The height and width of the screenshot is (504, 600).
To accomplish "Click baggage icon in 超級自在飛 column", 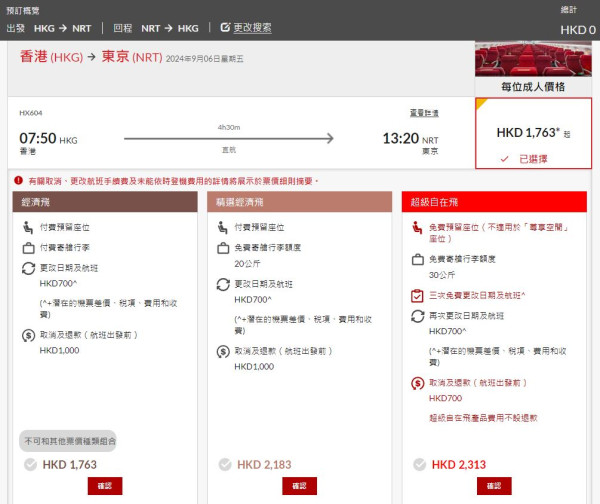I will pyautogui.click(x=417, y=259).
